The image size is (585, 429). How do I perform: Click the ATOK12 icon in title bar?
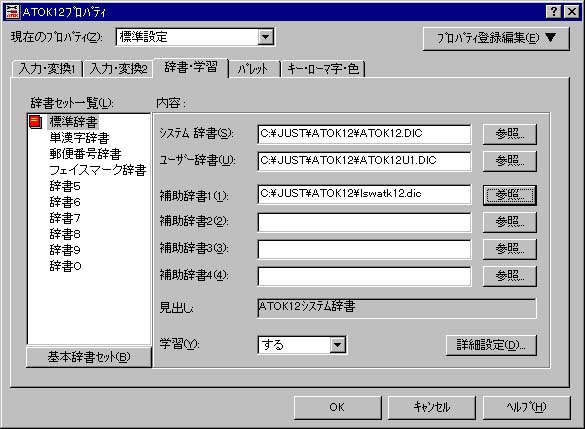(12, 12)
